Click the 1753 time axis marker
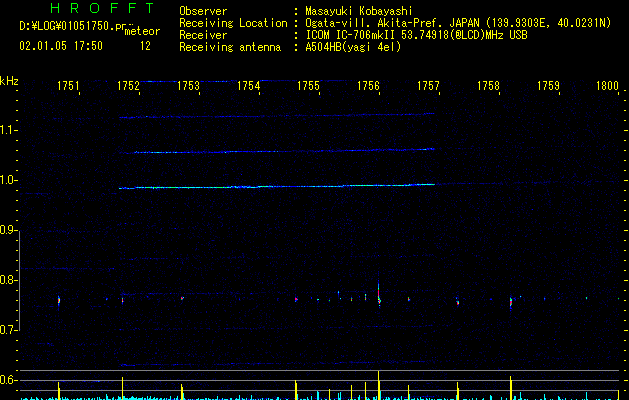Image resolution: width=629 pixels, height=400 pixels. coord(188,86)
